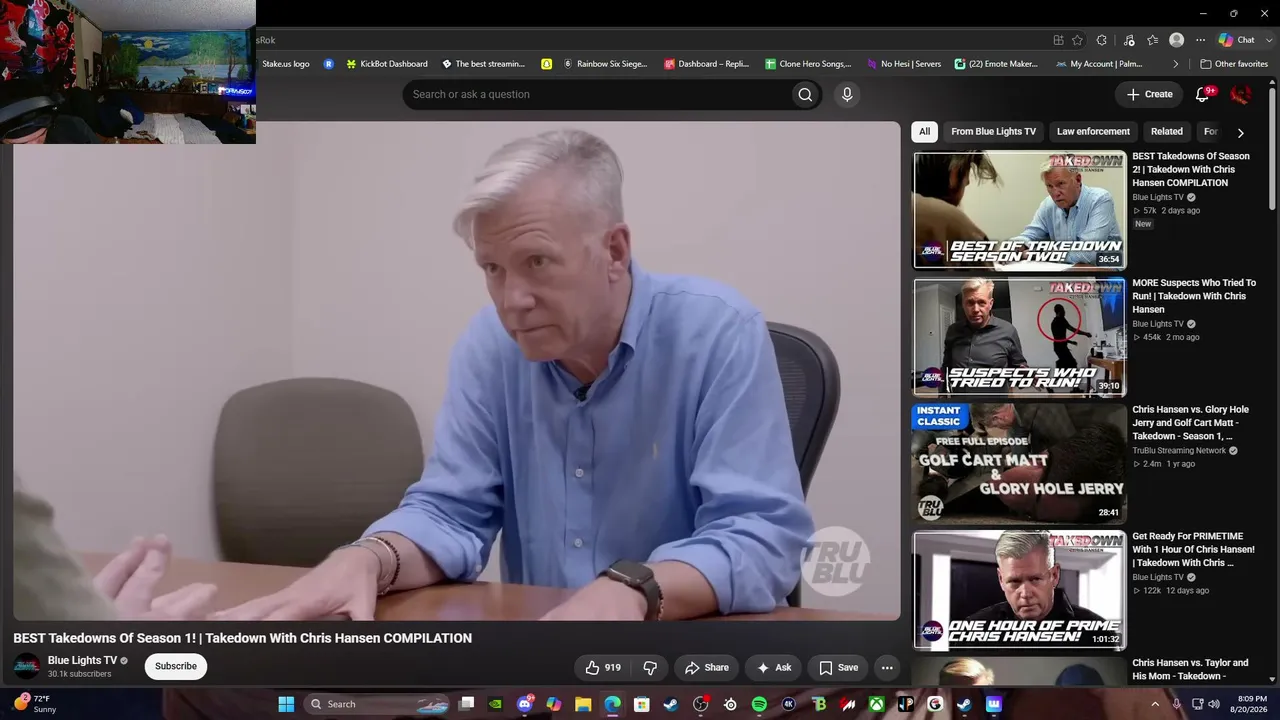The height and width of the screenshot is (720, 1280).
Task: Select the From Blue Lights TV chip
Action: click(x=994, y=131)
